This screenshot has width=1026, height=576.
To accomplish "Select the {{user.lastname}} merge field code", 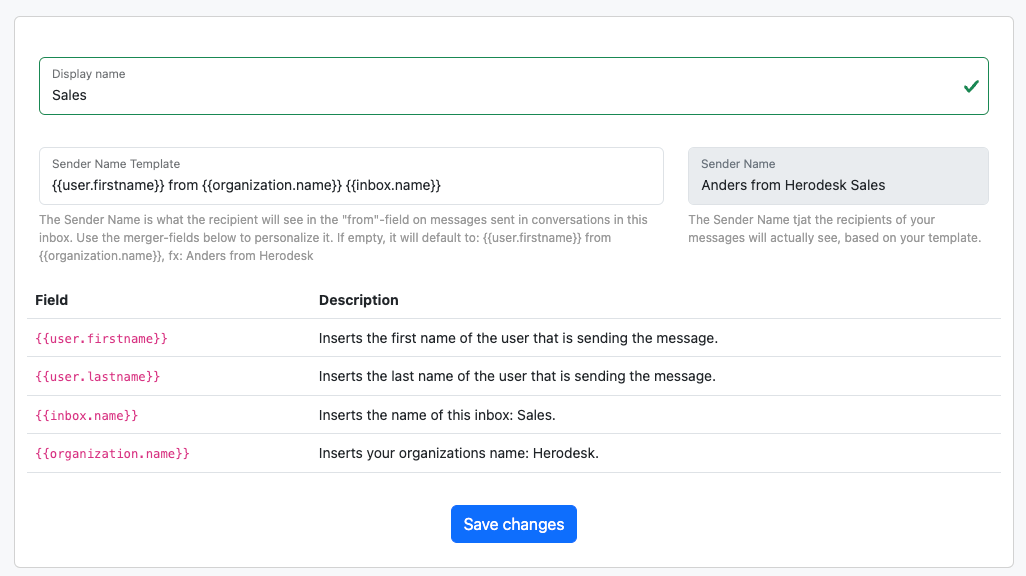I will [x=98, y=377].
